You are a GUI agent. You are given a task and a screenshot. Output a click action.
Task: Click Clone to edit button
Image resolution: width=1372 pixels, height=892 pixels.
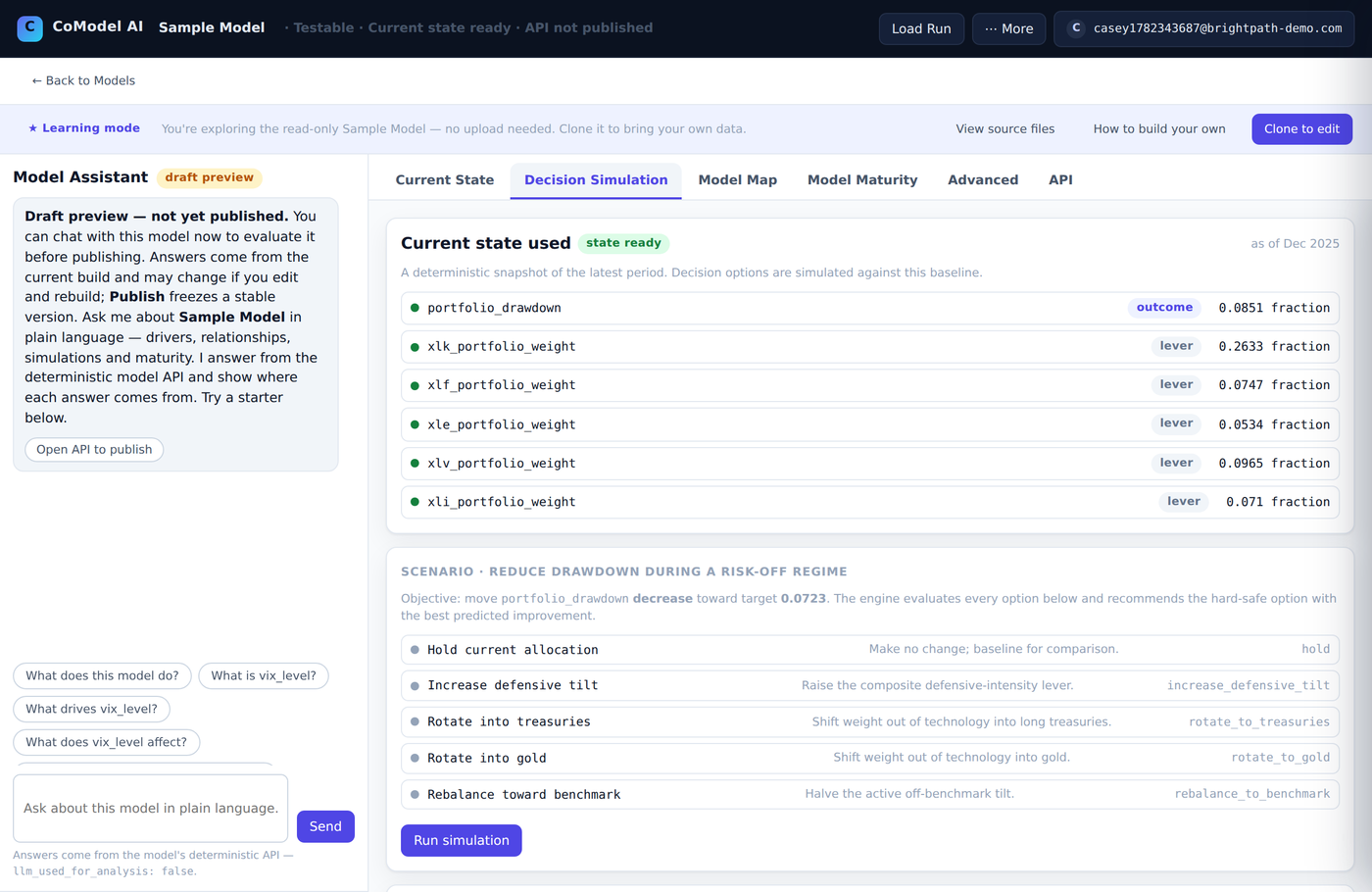(1301, 128)
